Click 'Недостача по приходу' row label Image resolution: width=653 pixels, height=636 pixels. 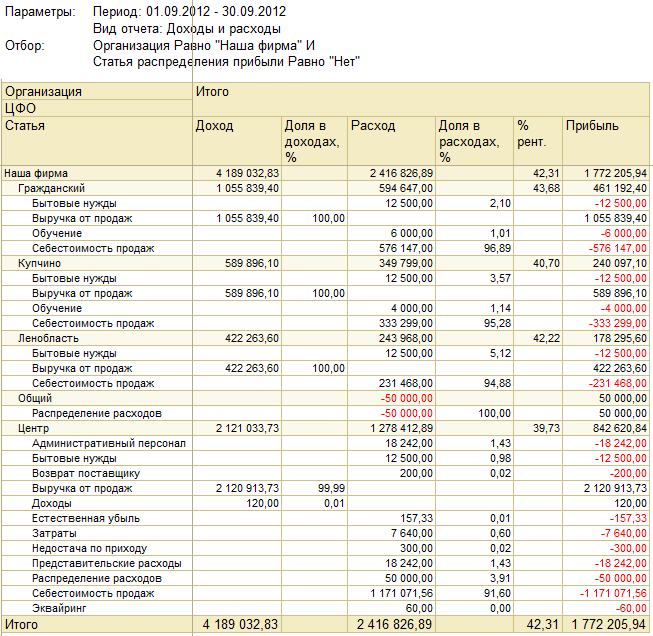(90, 548)
